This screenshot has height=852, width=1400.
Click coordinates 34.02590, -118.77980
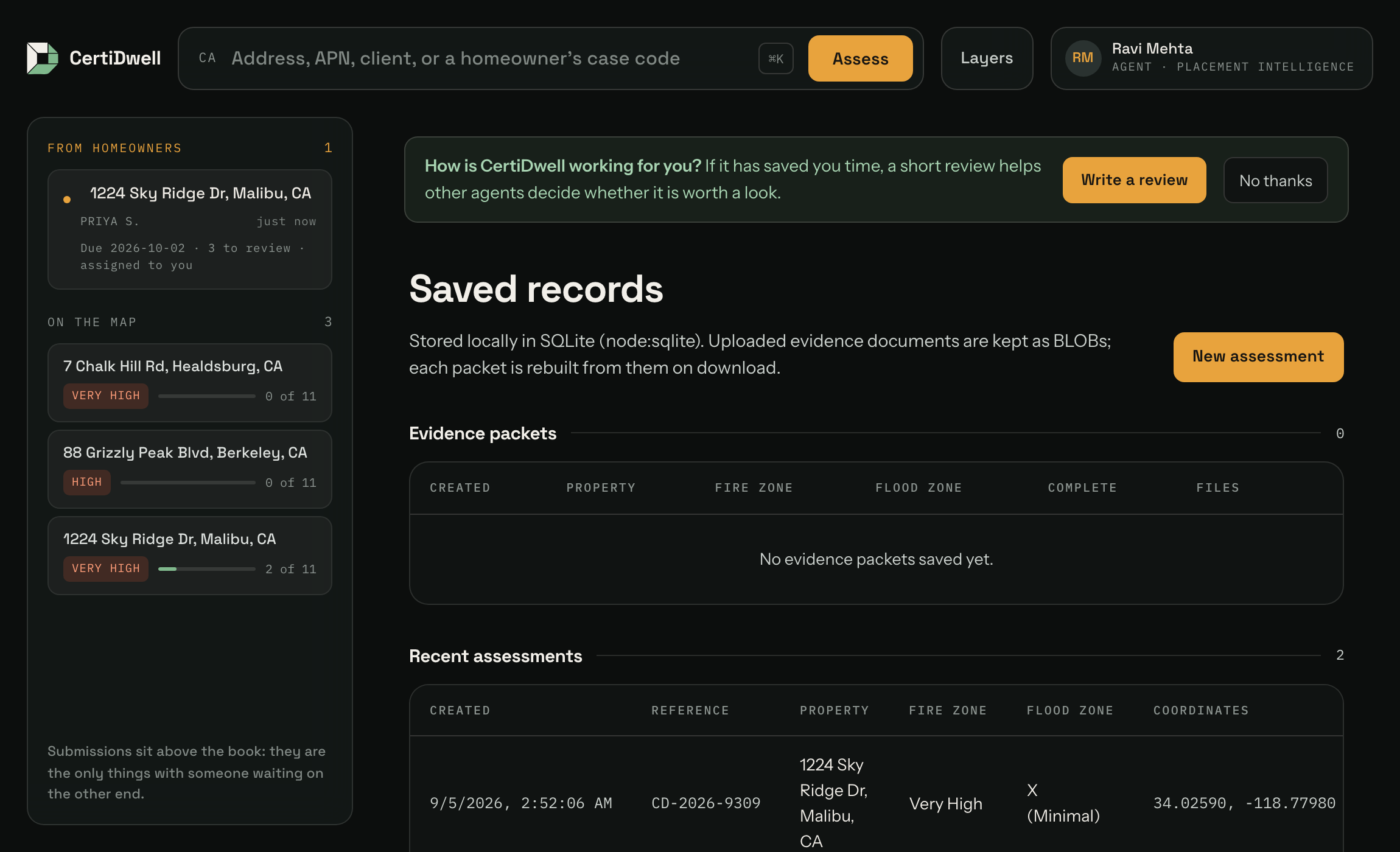pyautogui.click(x=1244, y=803)
